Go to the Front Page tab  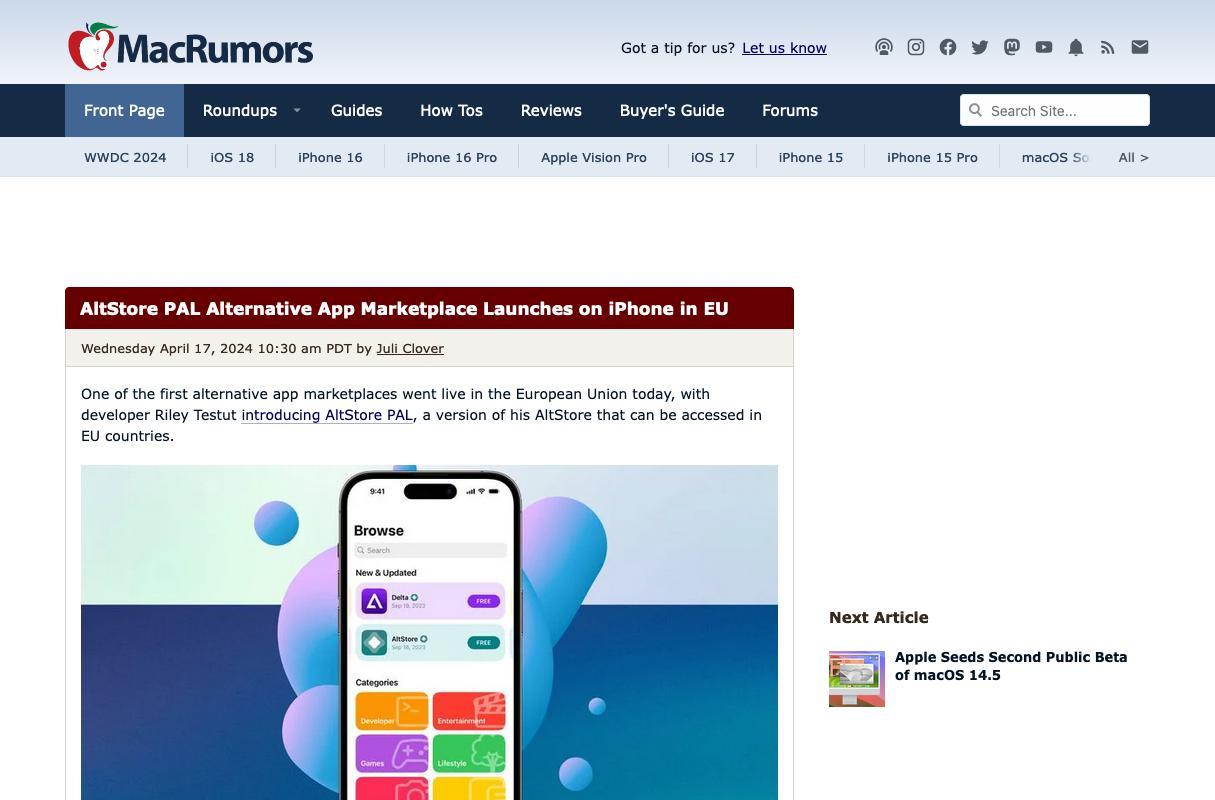pyautogui.click(x=124, y=110)
